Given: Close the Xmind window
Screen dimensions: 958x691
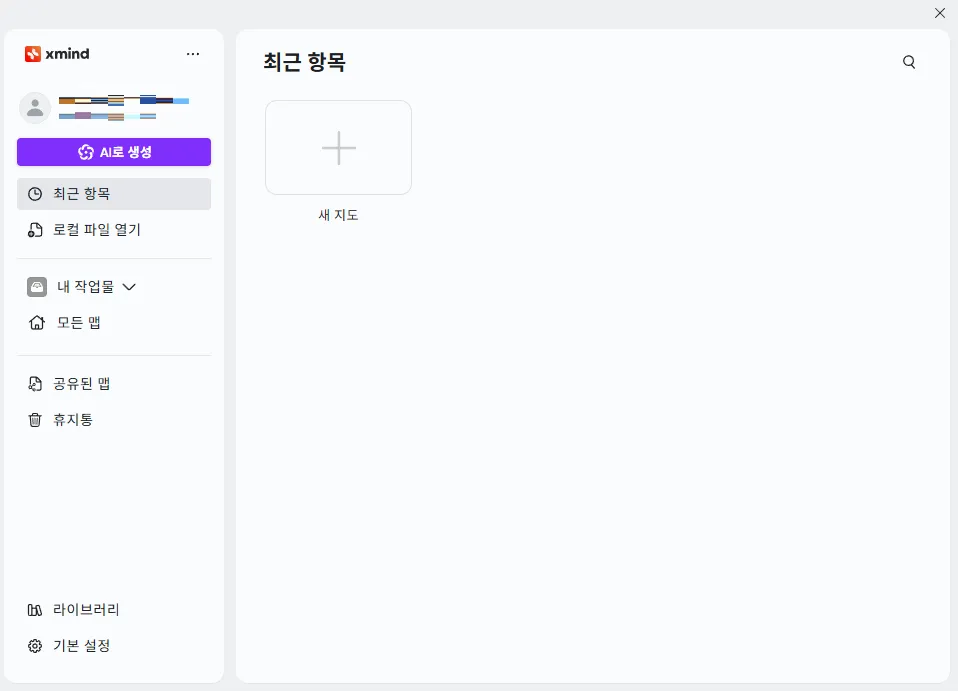Looking at the screenshot, I should point(939,13).
